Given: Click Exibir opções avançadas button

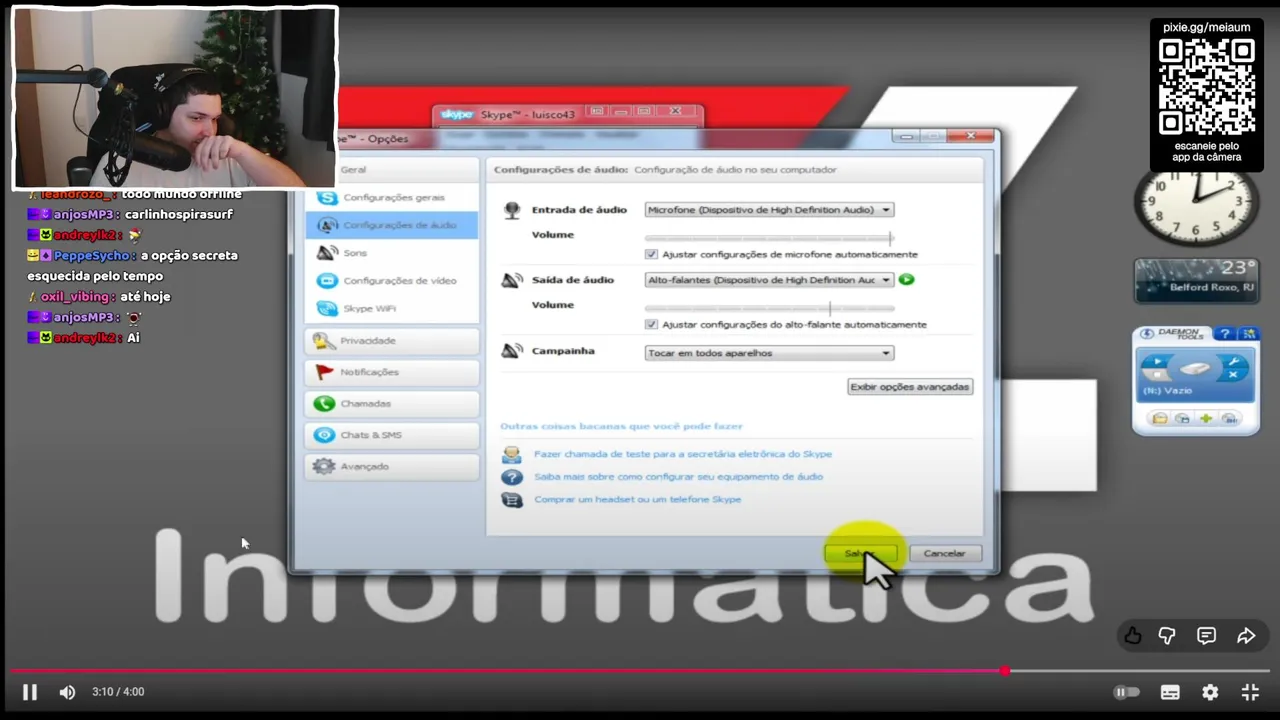Looking at the screenshot, I should pos(910,386).
